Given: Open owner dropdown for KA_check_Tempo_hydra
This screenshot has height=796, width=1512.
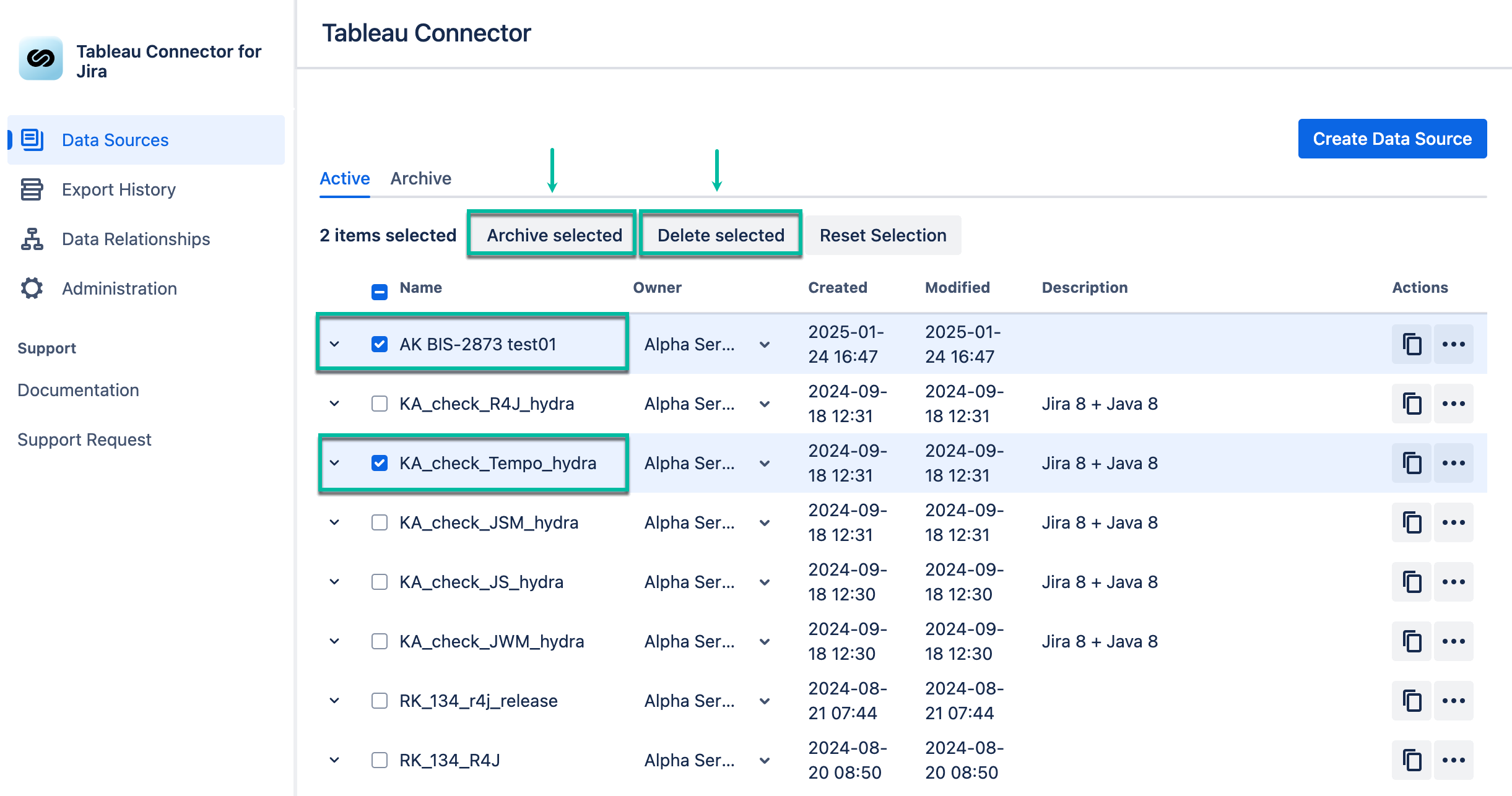Looking at the screenshot, I should point(765,464).
